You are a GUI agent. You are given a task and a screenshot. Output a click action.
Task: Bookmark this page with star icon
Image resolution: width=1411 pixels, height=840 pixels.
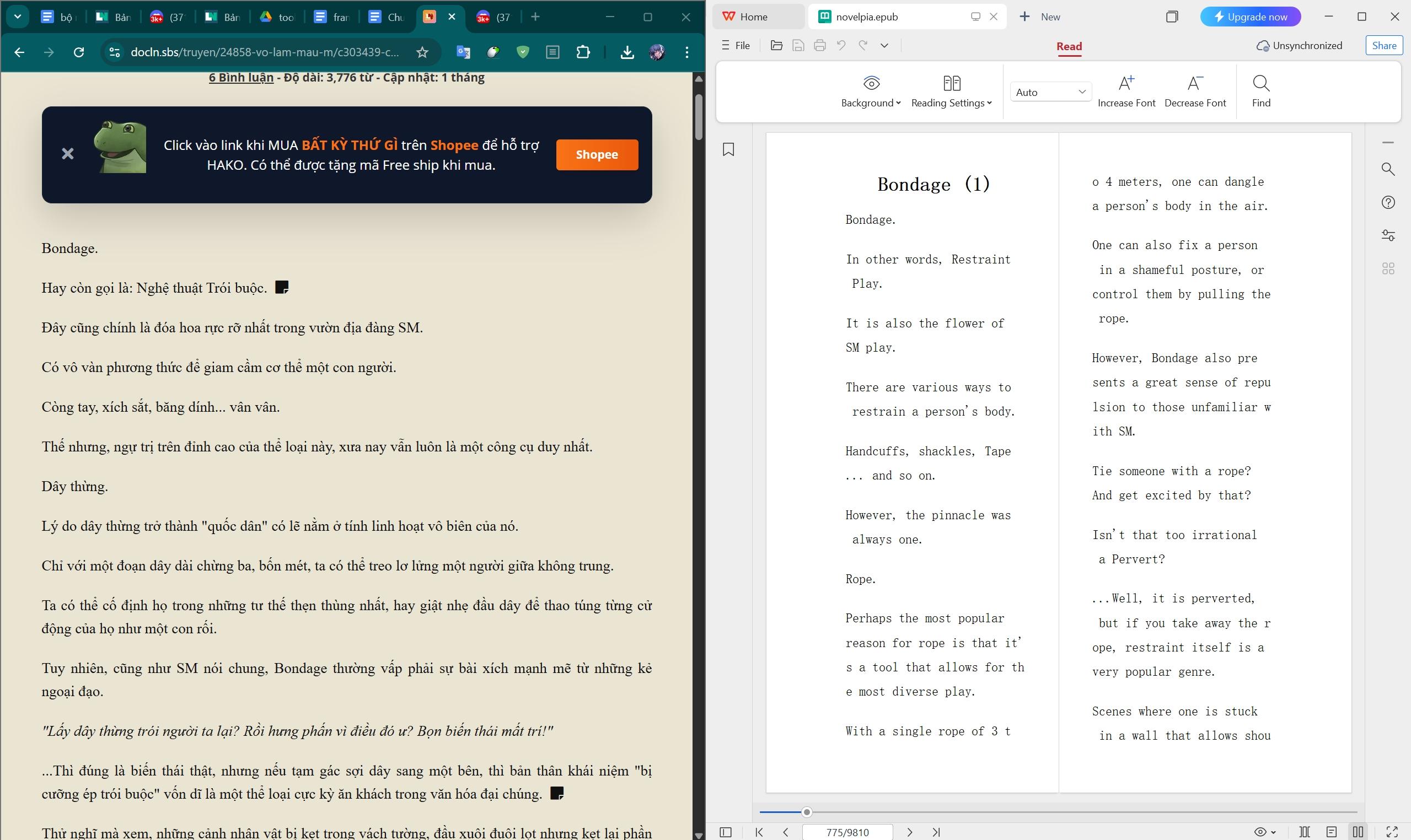point(422,53)
